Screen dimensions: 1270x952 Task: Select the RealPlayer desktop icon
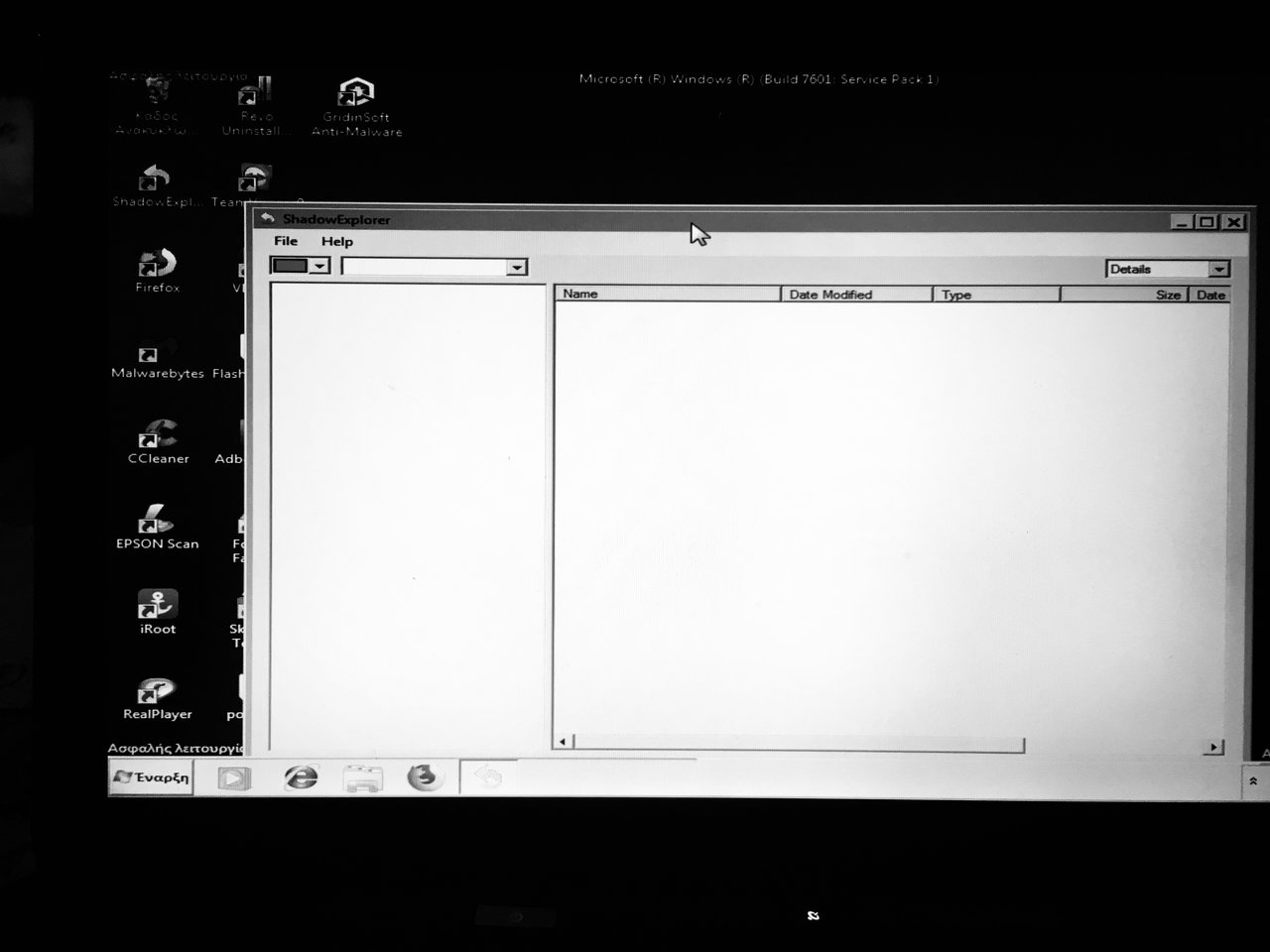coord(157,697)
